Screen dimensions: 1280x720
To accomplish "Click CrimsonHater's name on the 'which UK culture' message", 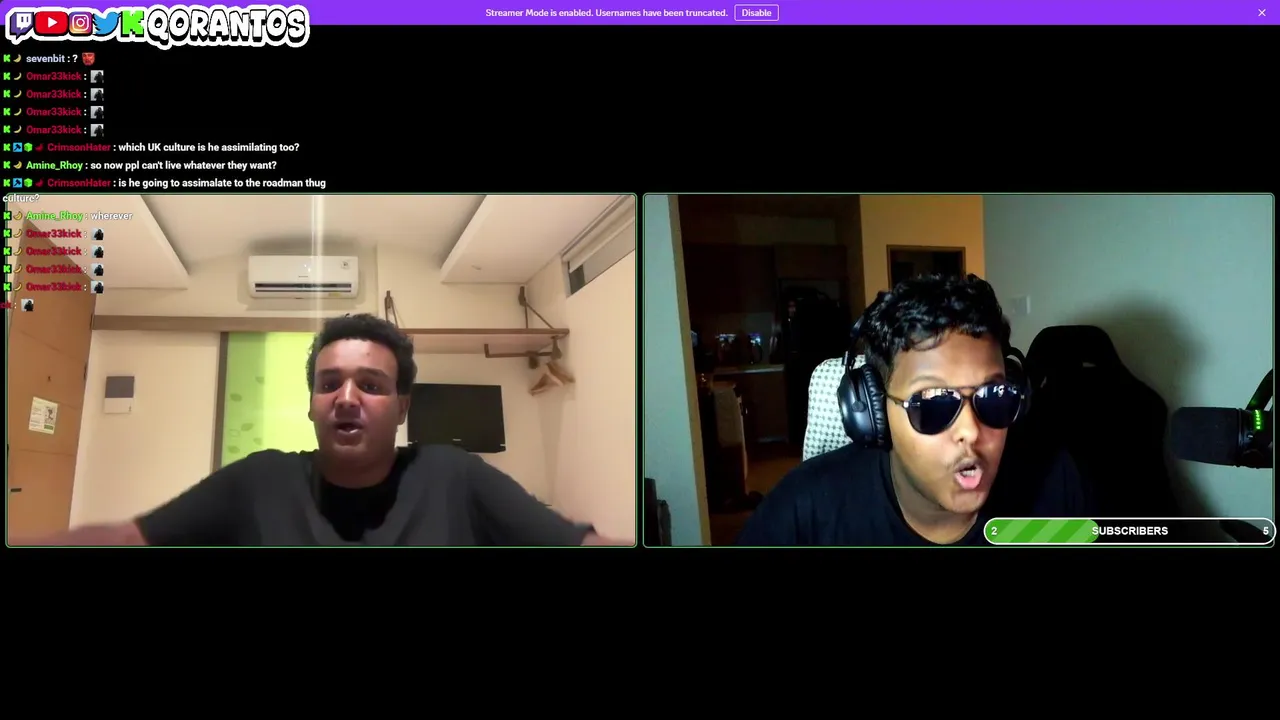I will tap(79, 148).
